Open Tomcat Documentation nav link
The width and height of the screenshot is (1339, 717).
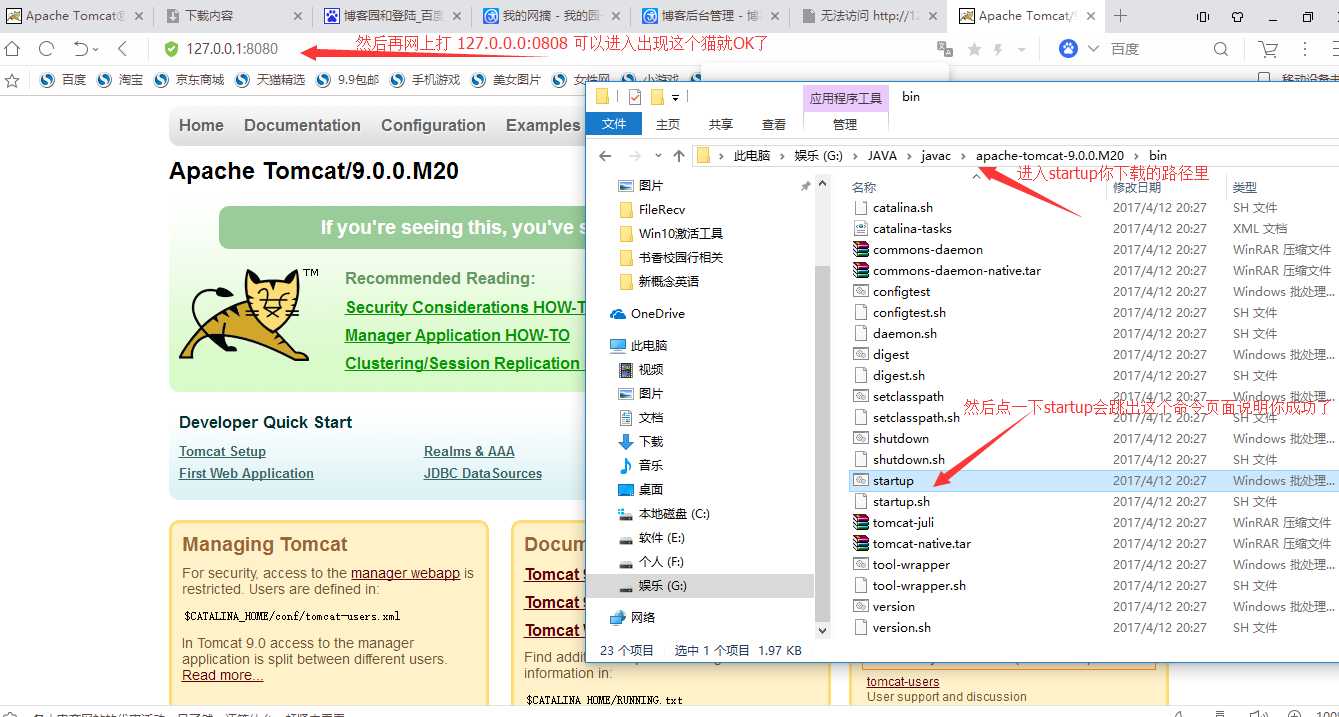click(x=302, y=125)
